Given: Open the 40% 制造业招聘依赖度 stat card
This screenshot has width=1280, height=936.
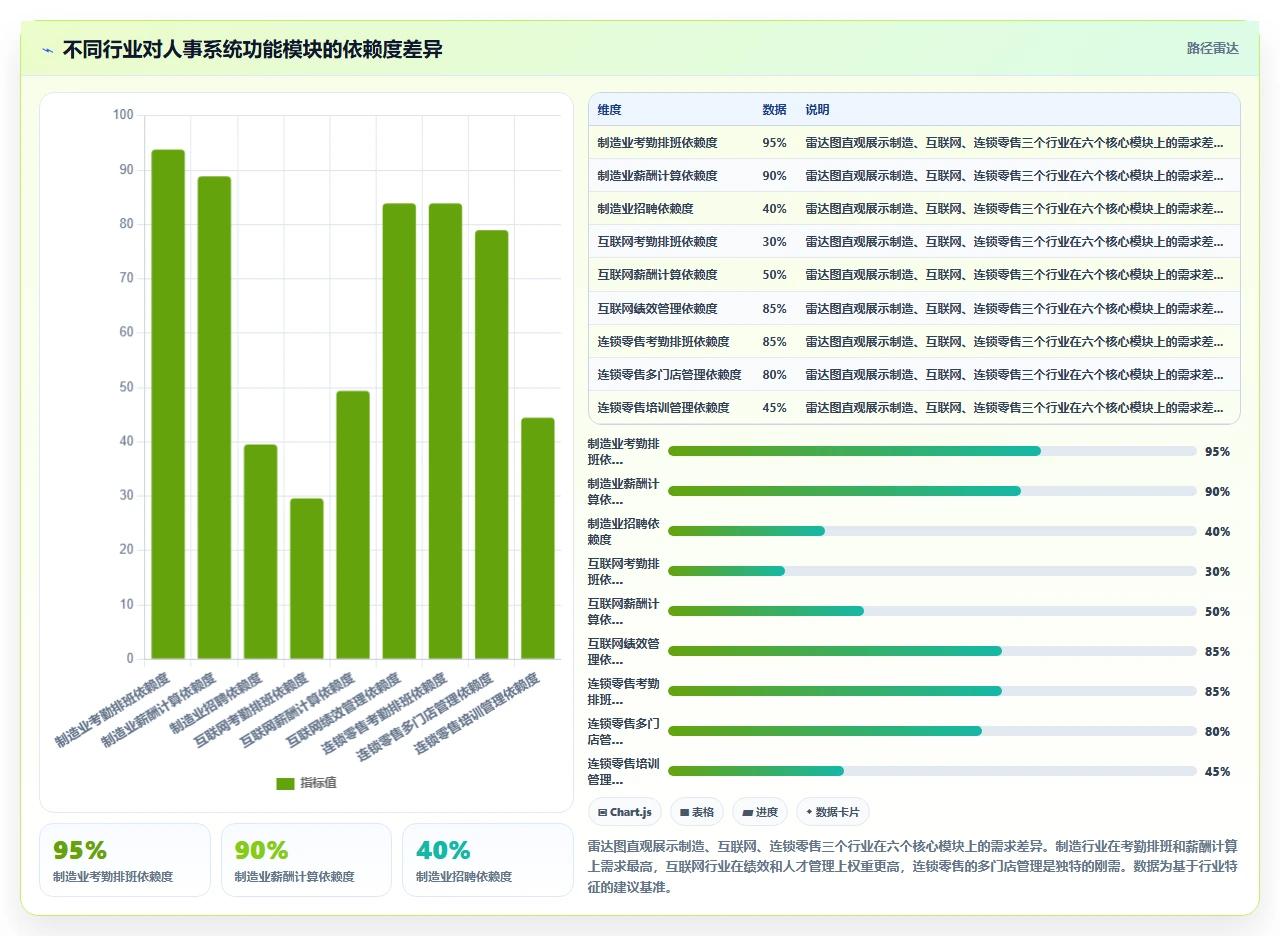Looking at the screenshot, I should click(488, 860).
